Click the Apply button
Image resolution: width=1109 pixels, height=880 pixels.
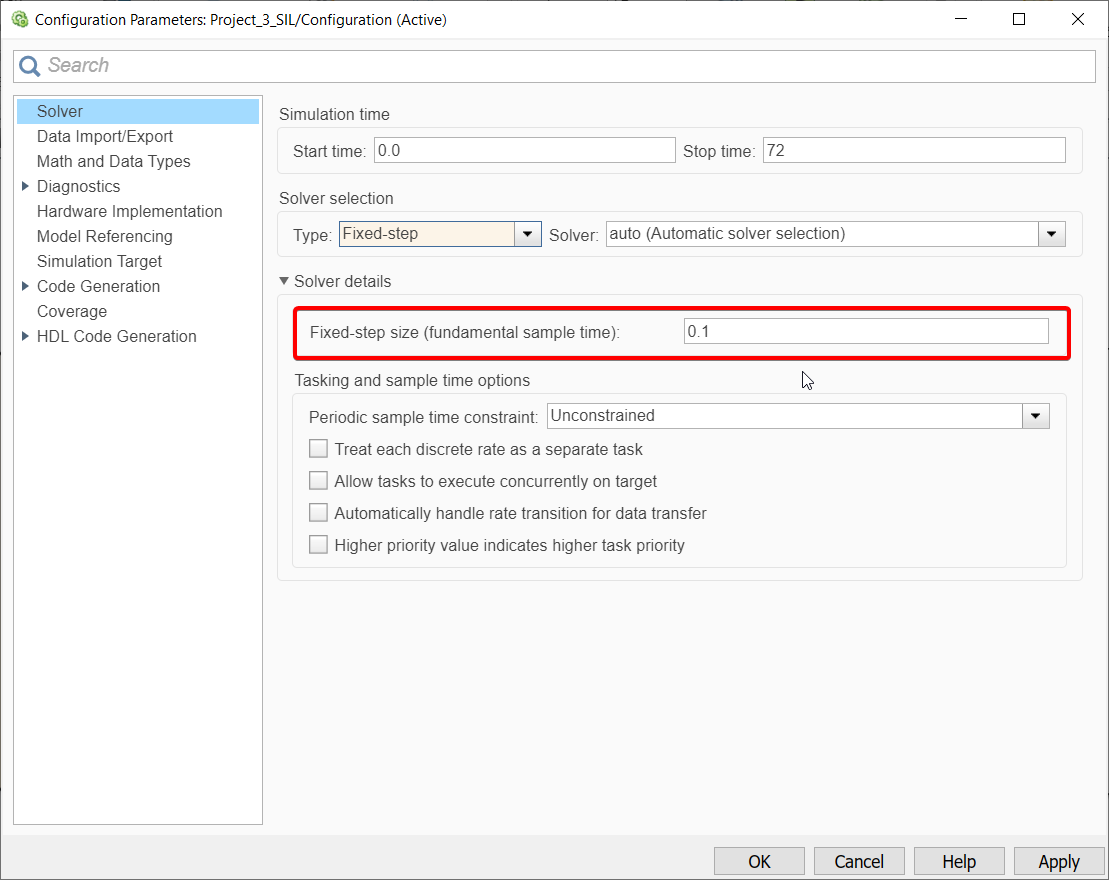(x=1058, y=861)
